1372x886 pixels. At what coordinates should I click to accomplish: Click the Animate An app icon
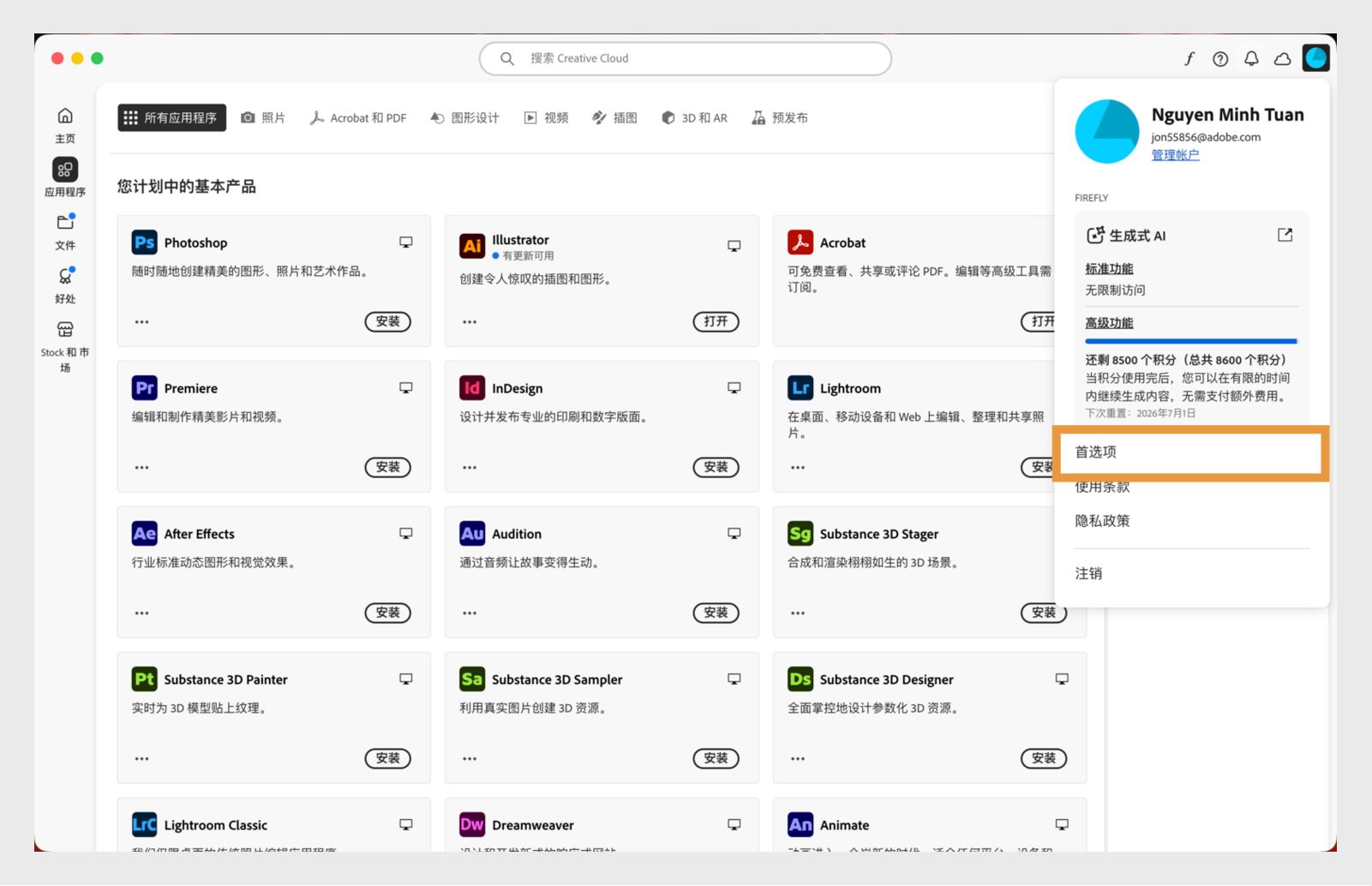pyautogui.click(x=800, y=825)
